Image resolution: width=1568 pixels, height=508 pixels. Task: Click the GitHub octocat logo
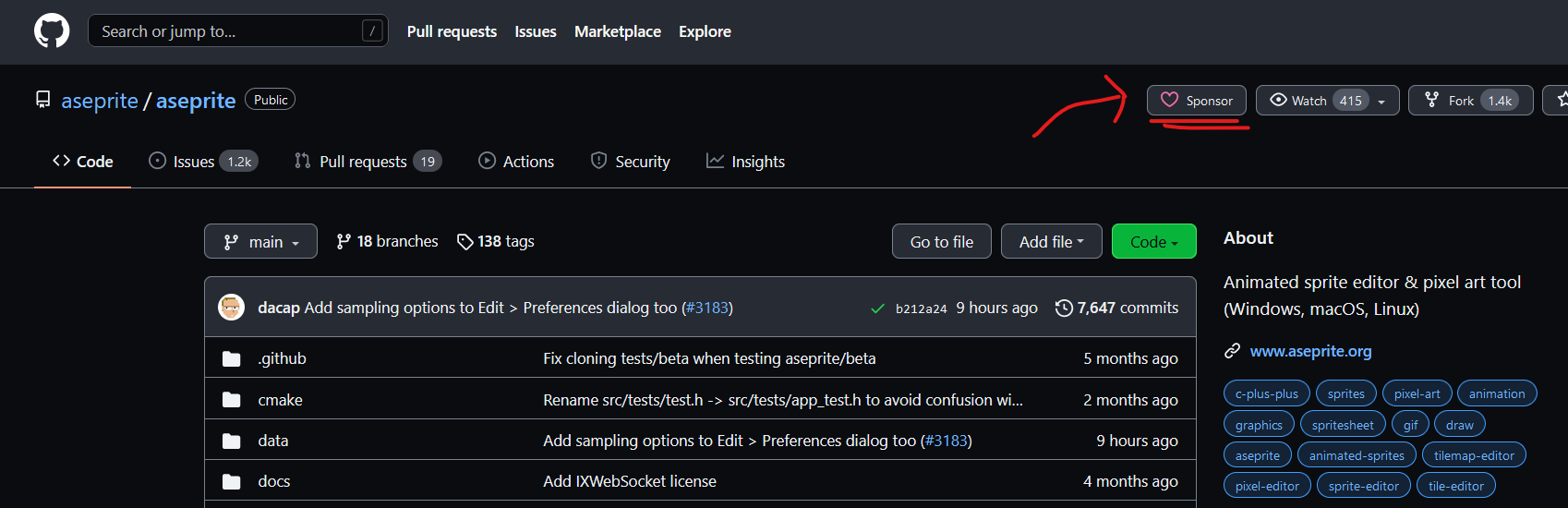point(52,31)
